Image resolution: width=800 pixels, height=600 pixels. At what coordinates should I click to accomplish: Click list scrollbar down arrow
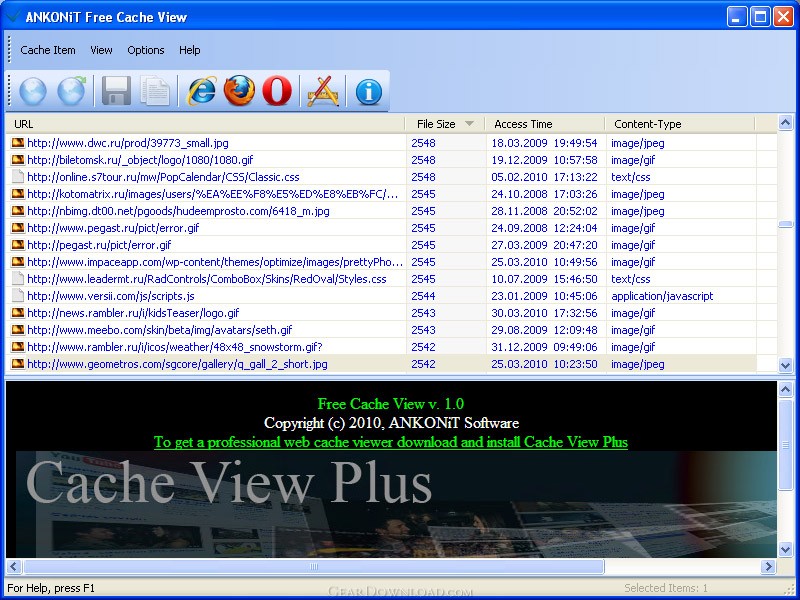[x=786, y=365]
